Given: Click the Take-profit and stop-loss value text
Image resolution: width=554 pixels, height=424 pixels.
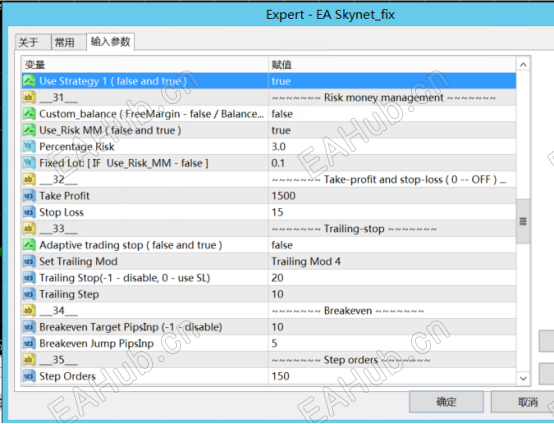Looking at the screenshot, I should point(389,179).
